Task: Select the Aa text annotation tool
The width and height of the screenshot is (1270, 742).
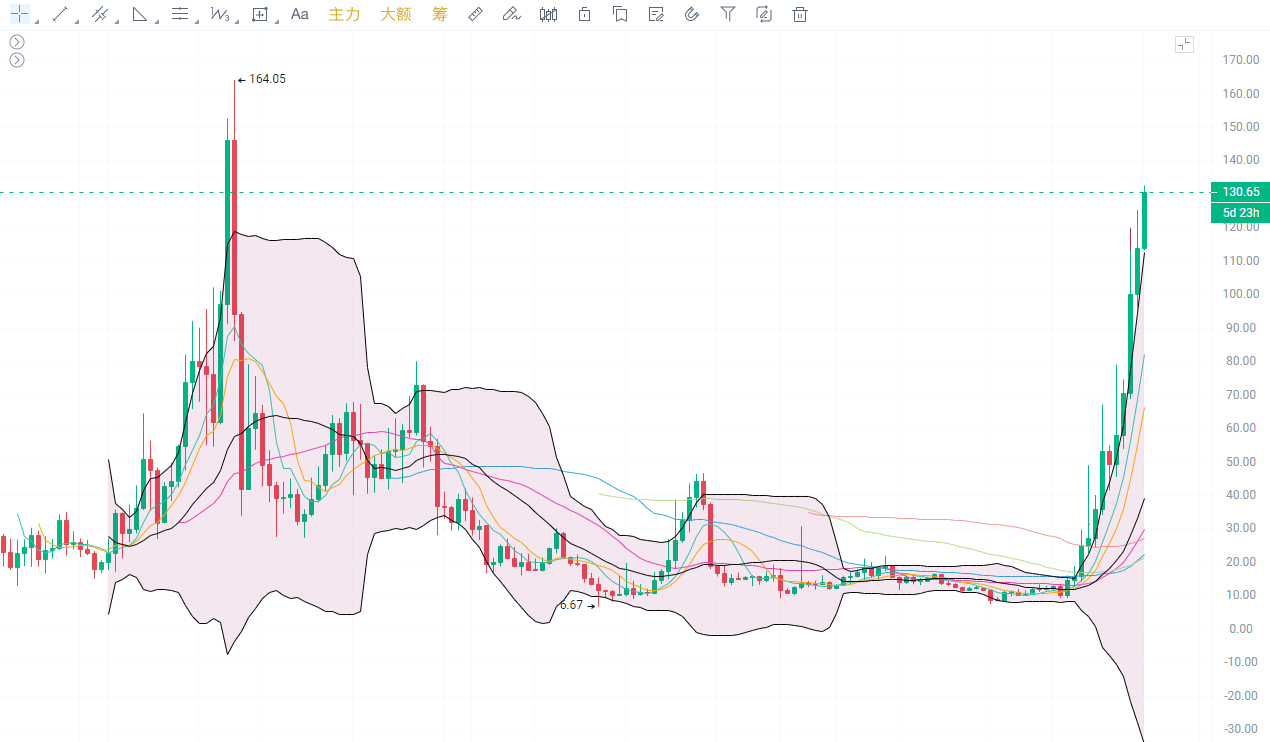Action: coord(299,14)
